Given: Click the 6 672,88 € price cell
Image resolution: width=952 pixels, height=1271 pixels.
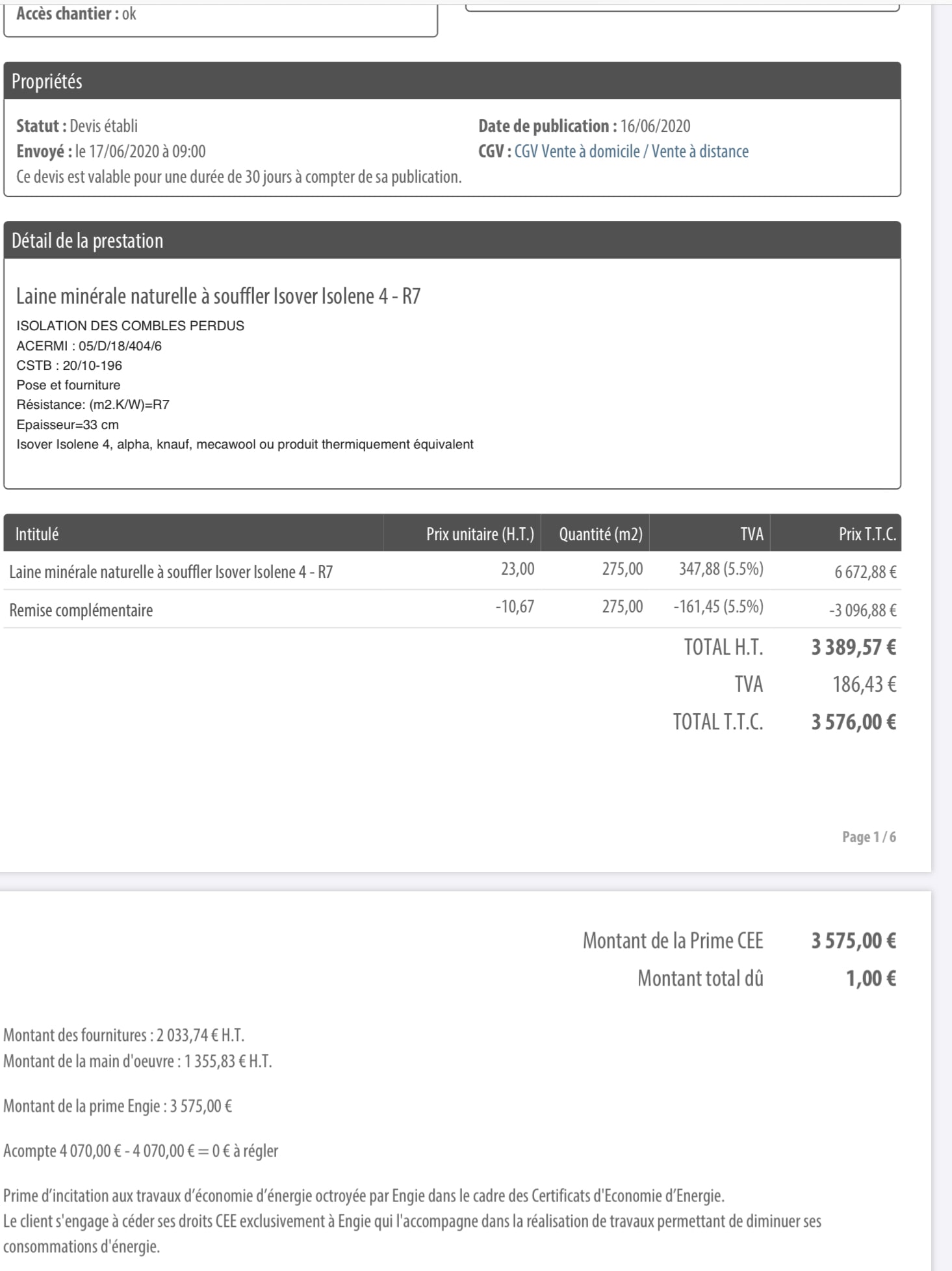Looking at the screenshot, I should 866,572.
